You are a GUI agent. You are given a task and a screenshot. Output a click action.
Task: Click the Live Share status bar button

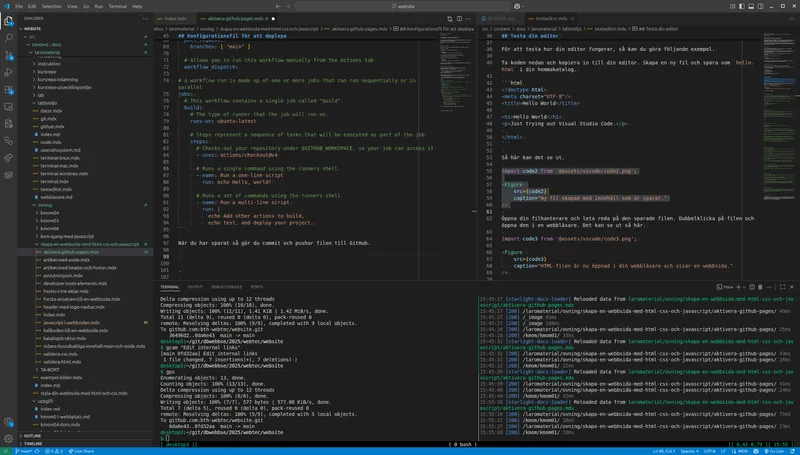click(81, 451)
